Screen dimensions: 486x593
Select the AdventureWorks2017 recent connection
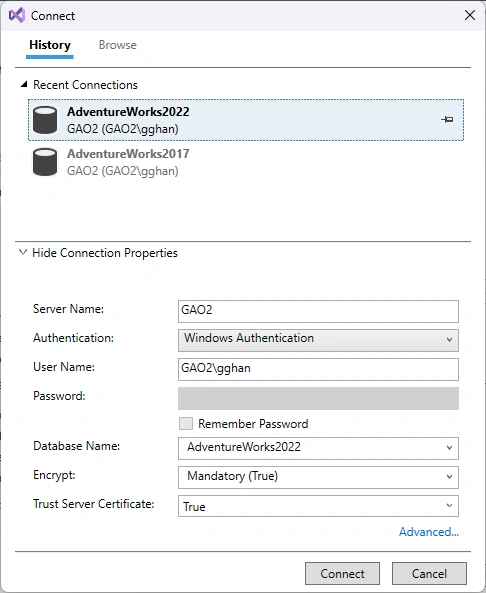click(x=246, y=162)
